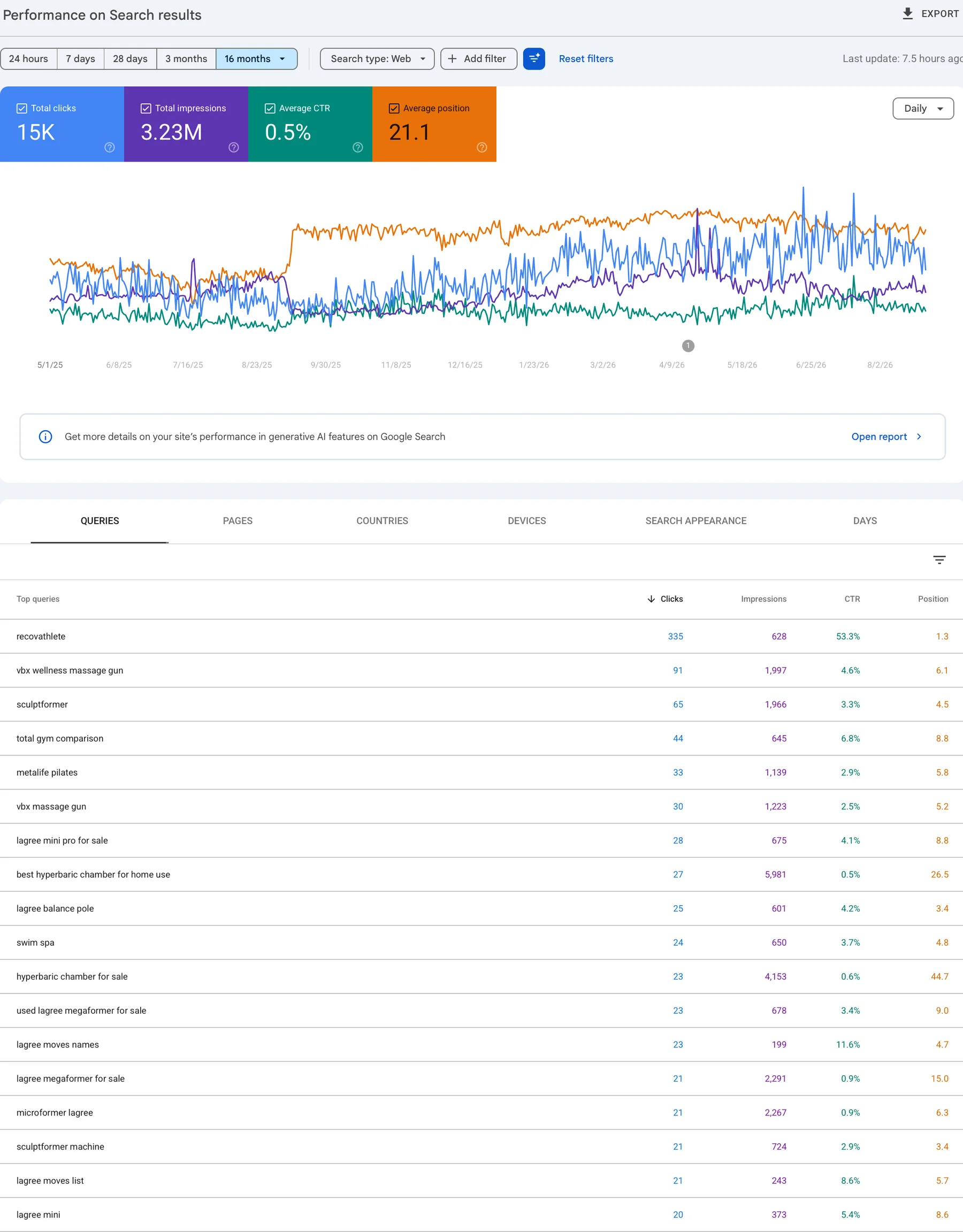Select the Queries tab

point(100,521)
